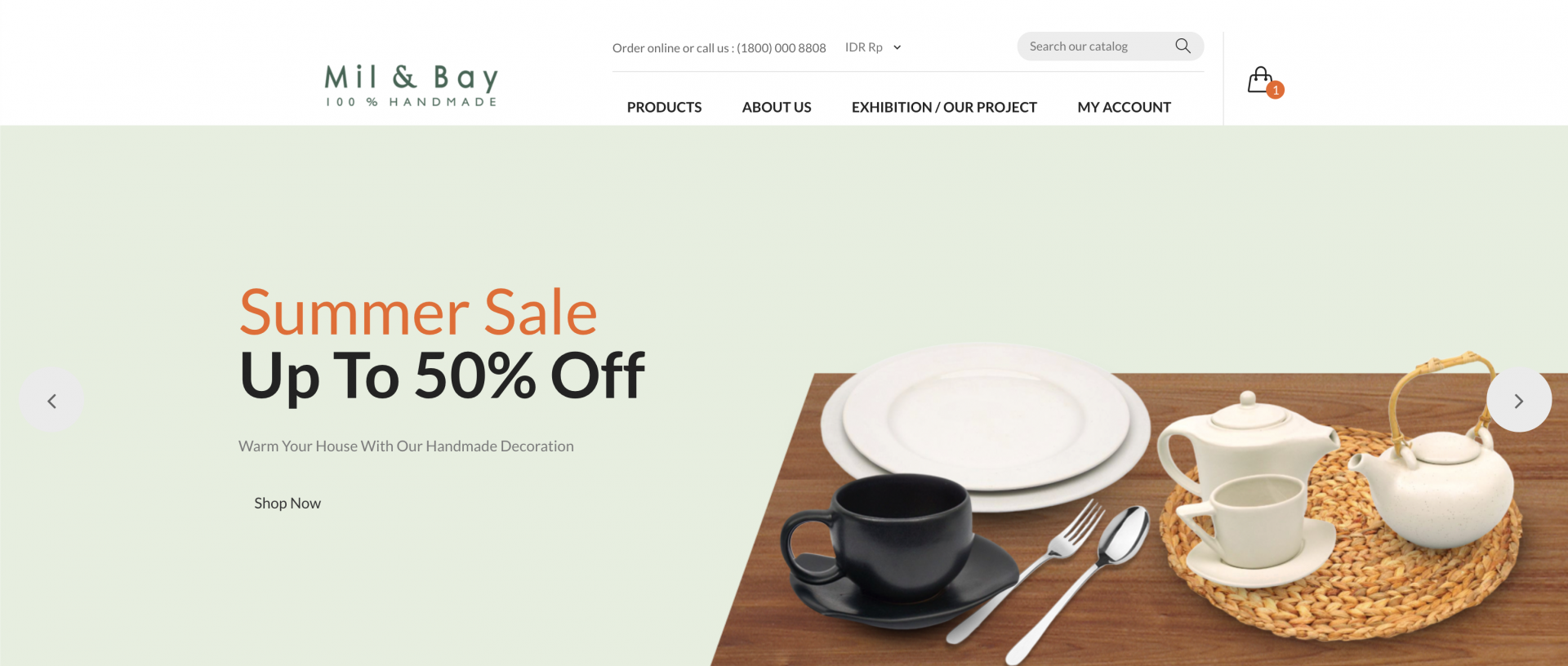Click the Shop Now button
Viewport: 1568px width, 666px height.
pos(287,503)
